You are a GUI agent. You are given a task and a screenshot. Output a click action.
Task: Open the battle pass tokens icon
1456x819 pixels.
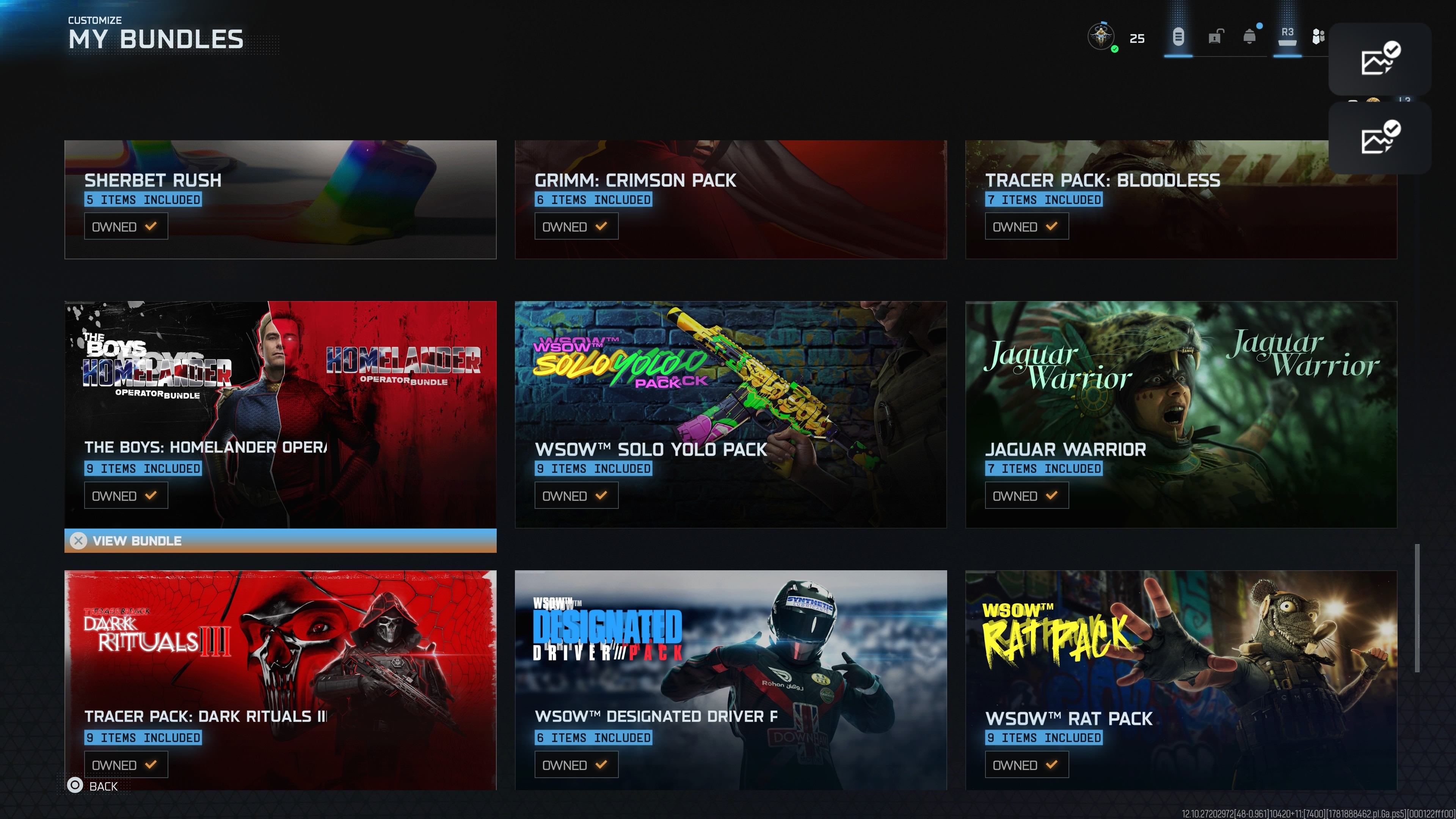(1178, 37)
